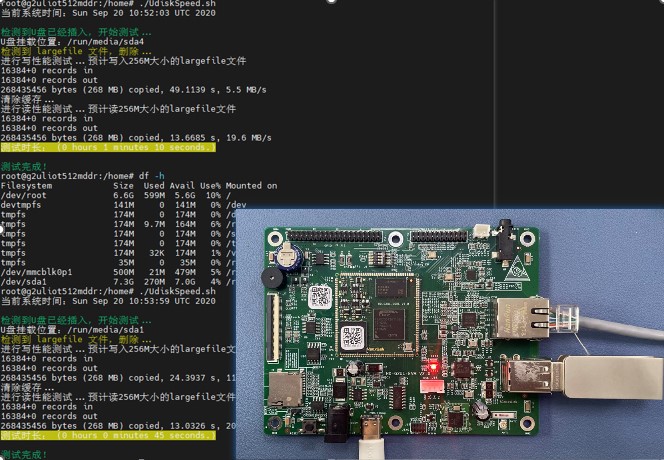Click the 7.0G available value

pyautogui.click(x=185, y=282)
